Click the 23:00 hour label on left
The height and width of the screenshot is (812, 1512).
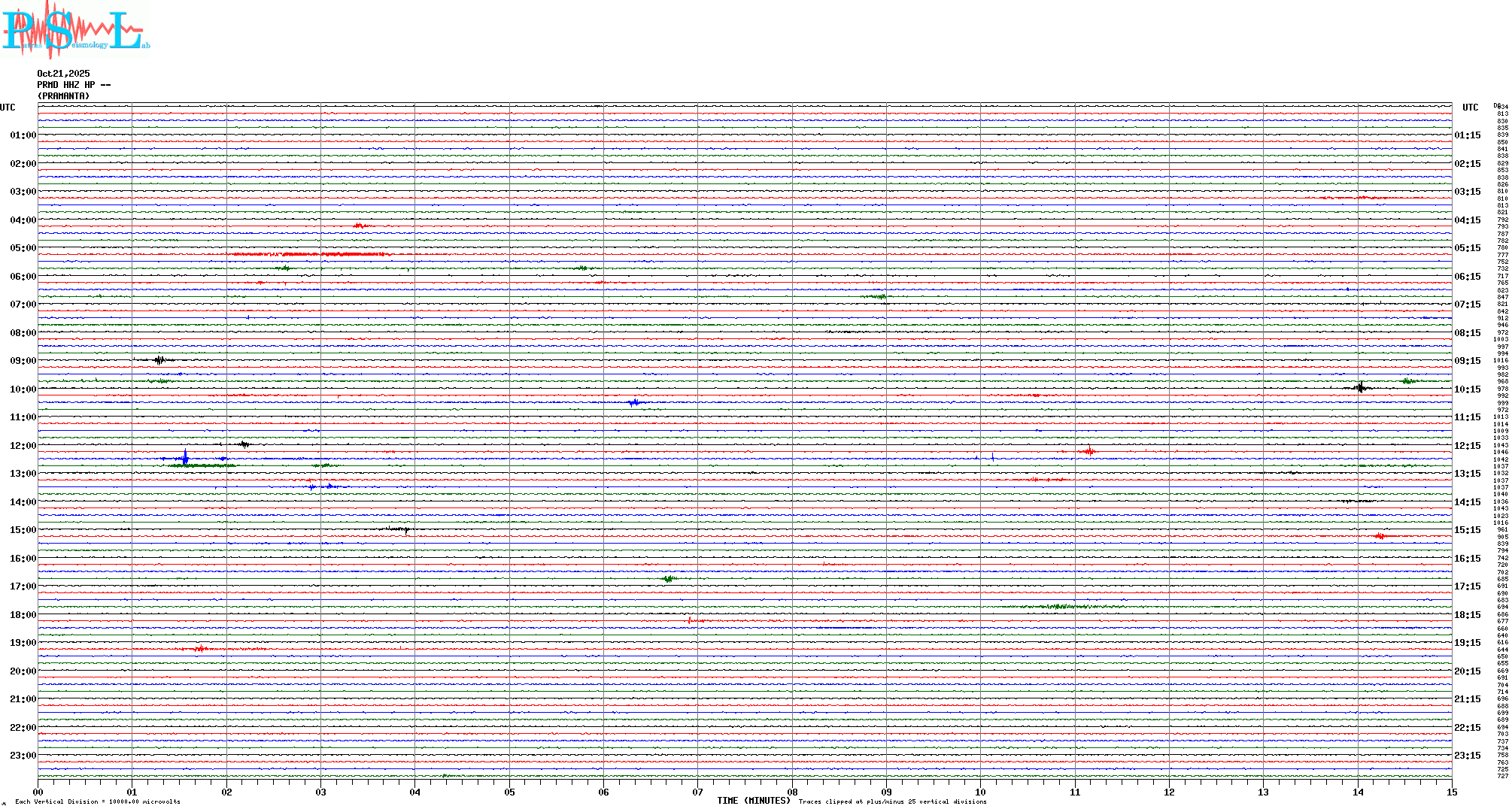pyautogui.click(x=23, y=756)
